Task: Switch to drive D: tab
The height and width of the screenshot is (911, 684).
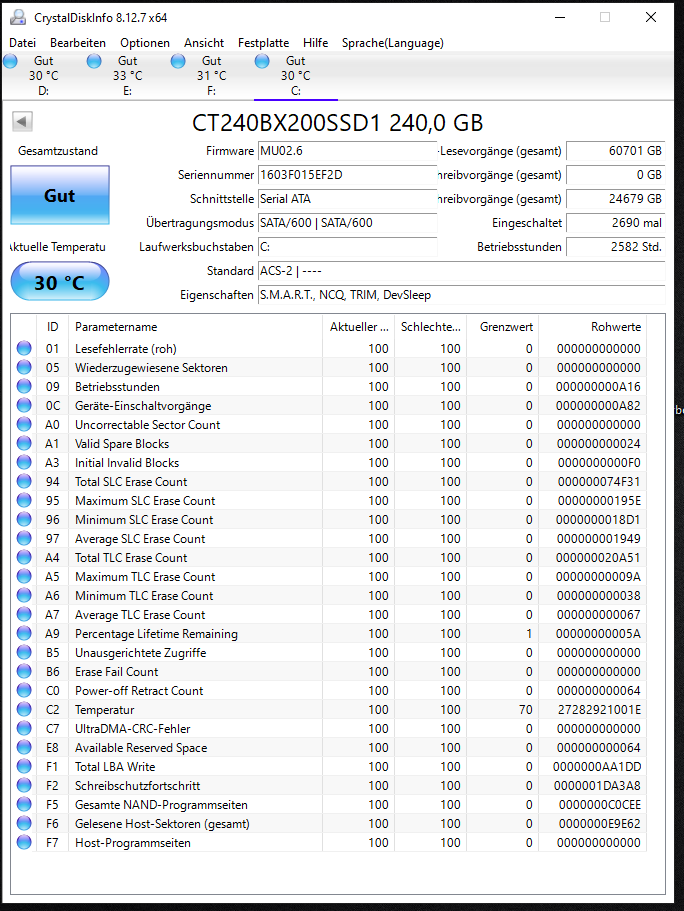Action: [44, 76]
